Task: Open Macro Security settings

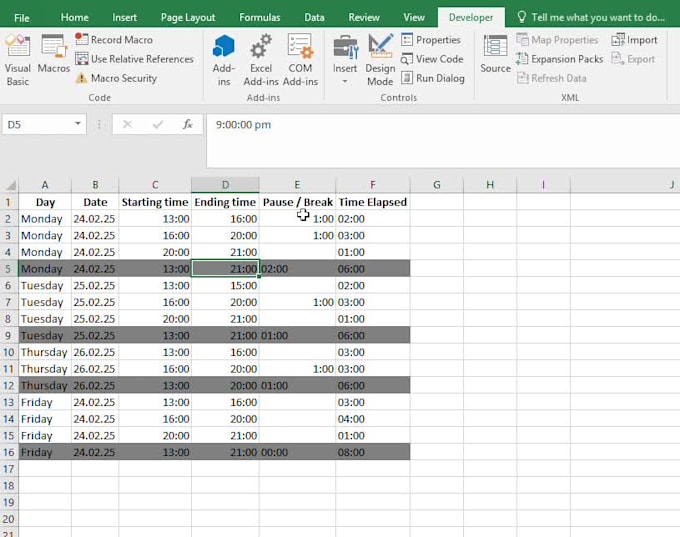Action: (x=116, y=78)
